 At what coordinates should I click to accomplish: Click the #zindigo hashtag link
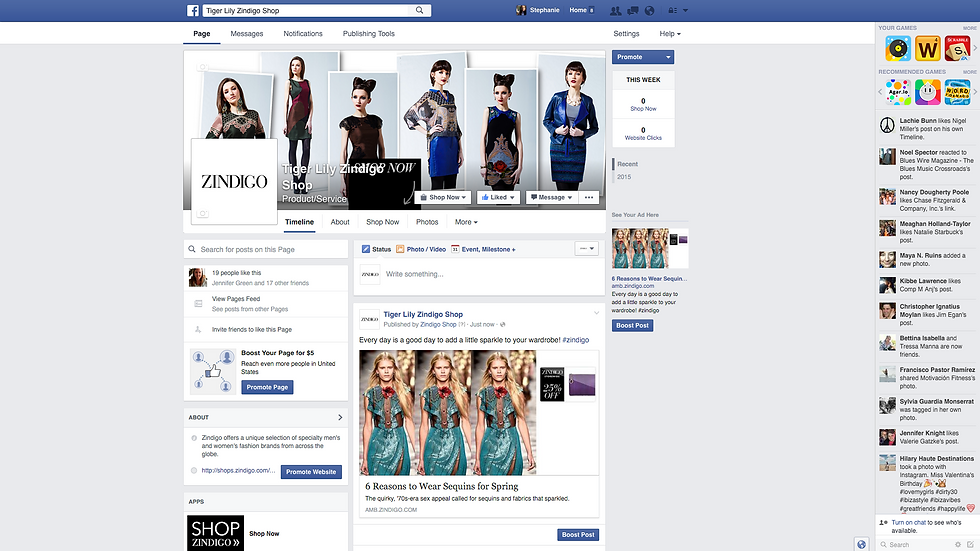pyautogui.click(x=575, y=340)
